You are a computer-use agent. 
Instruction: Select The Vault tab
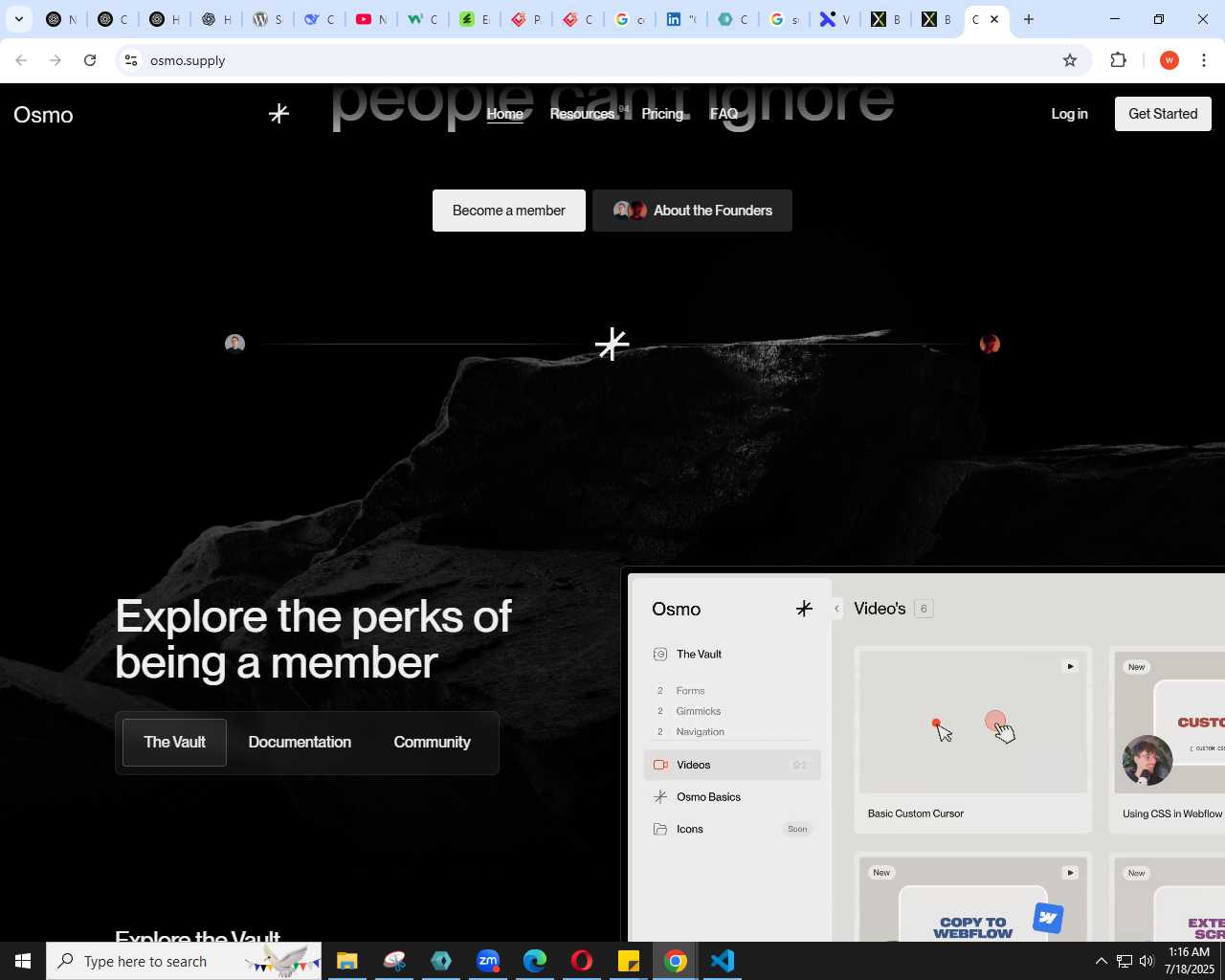tap(174, 743)
